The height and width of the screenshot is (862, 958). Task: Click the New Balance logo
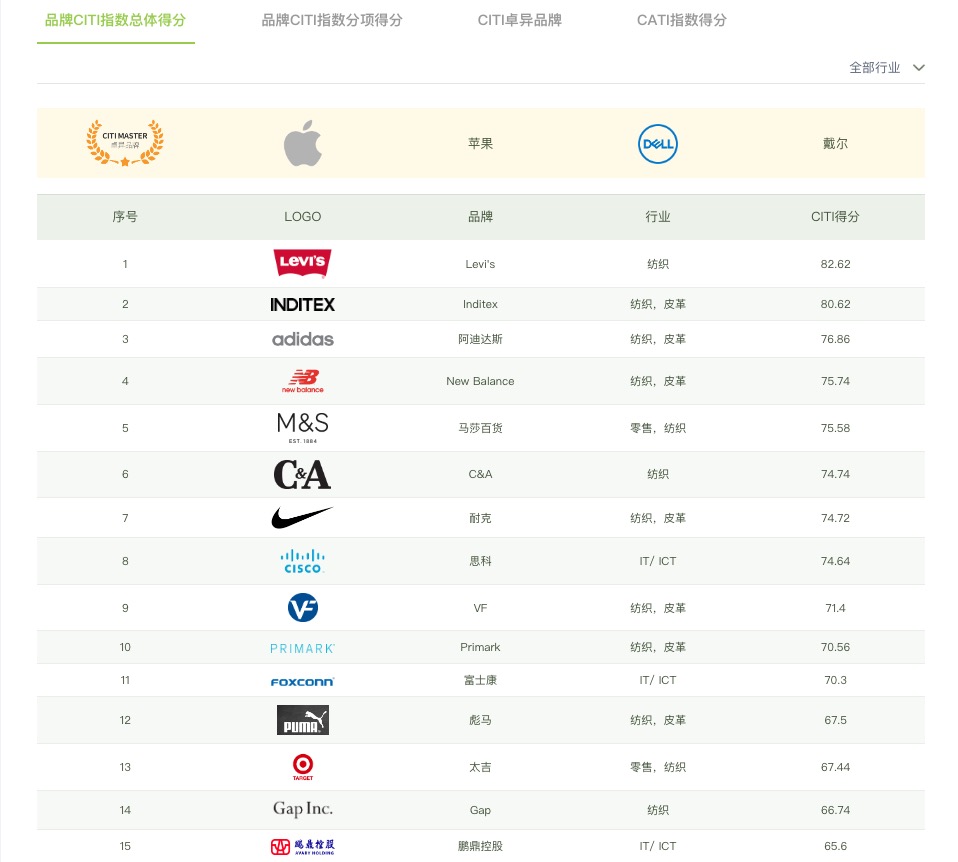(x=302, y=381)
